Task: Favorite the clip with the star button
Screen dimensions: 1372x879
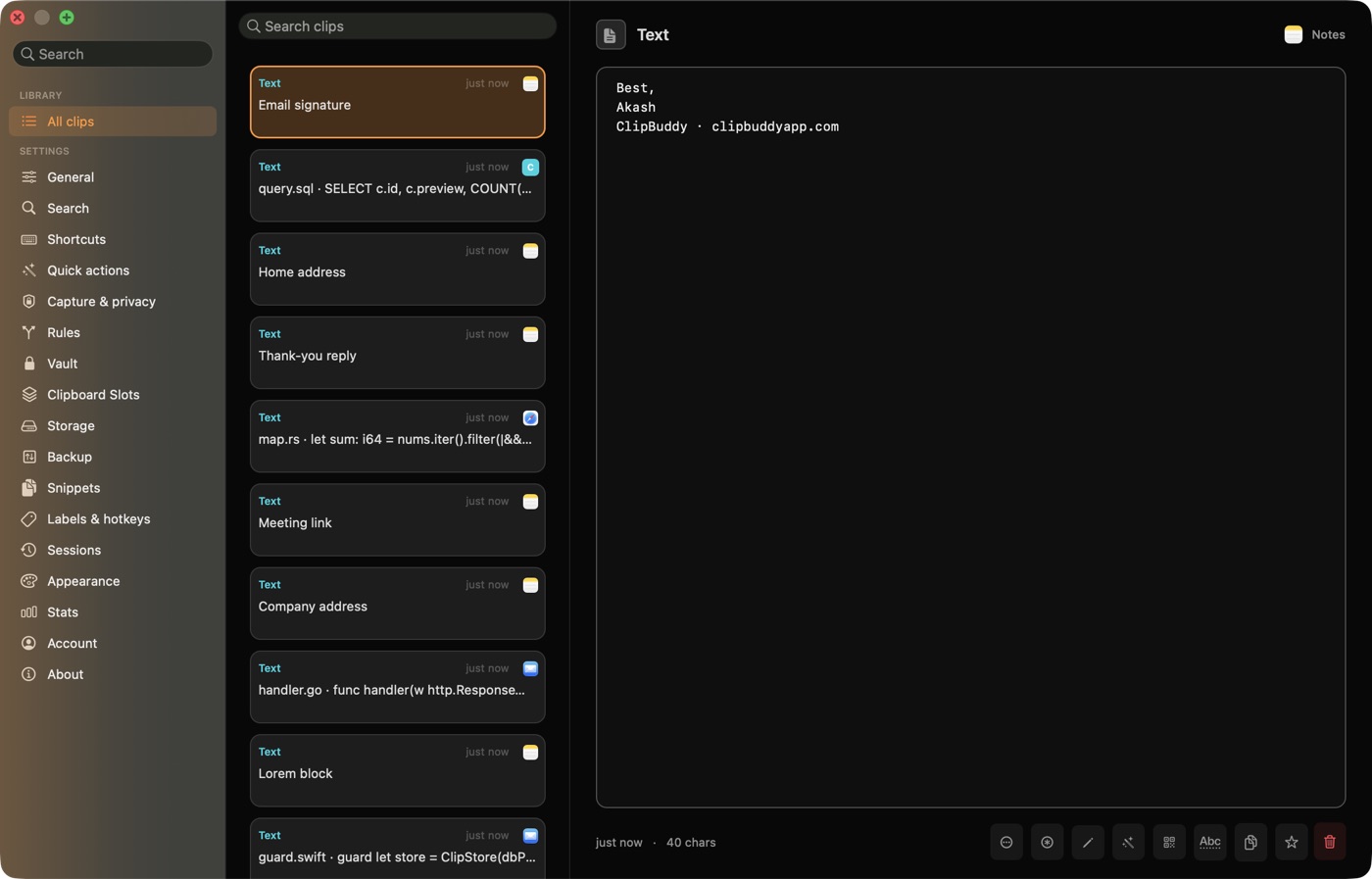Action: [x=1292, y=842]
